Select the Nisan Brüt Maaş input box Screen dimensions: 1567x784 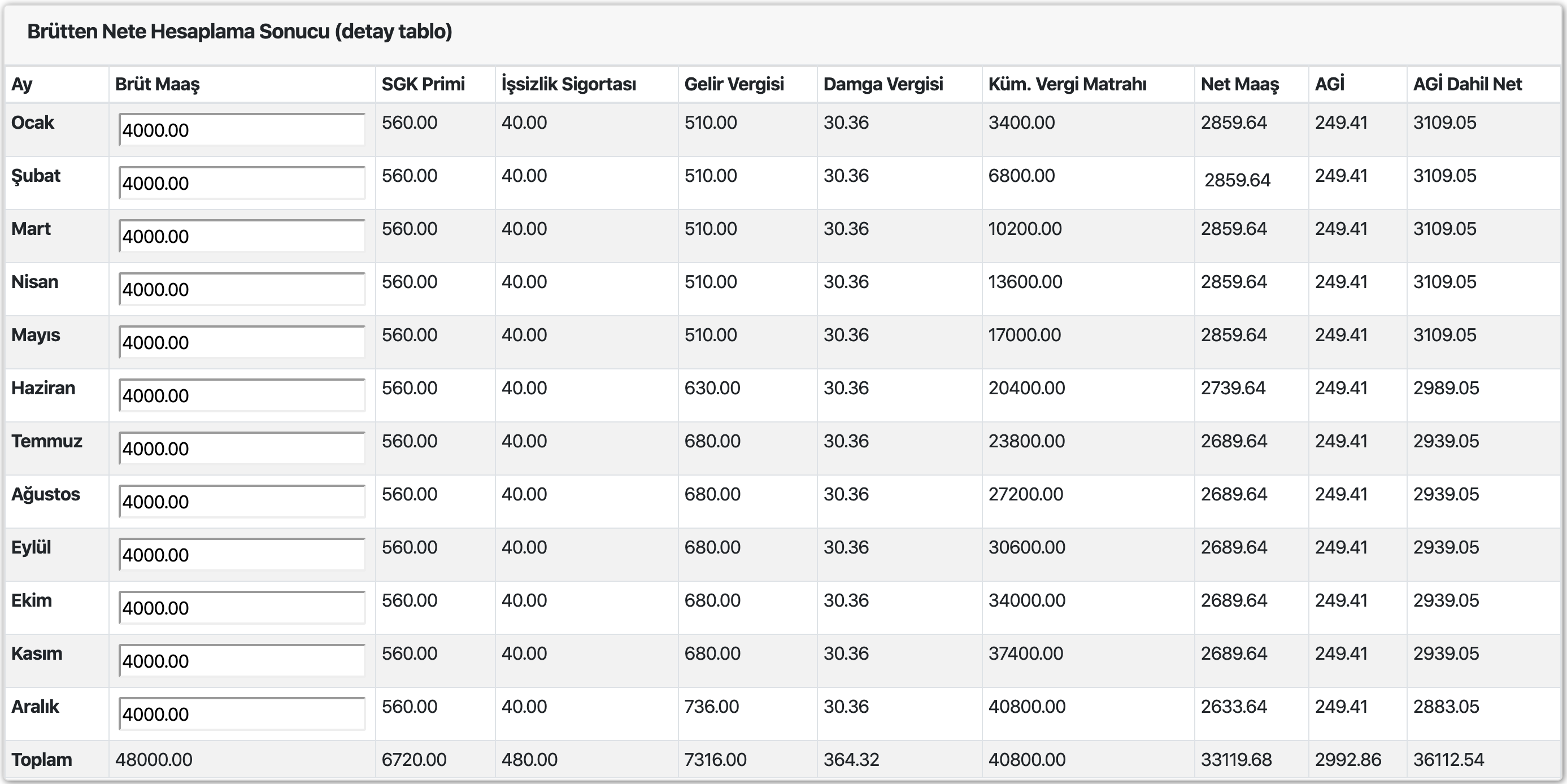(242, 289)
